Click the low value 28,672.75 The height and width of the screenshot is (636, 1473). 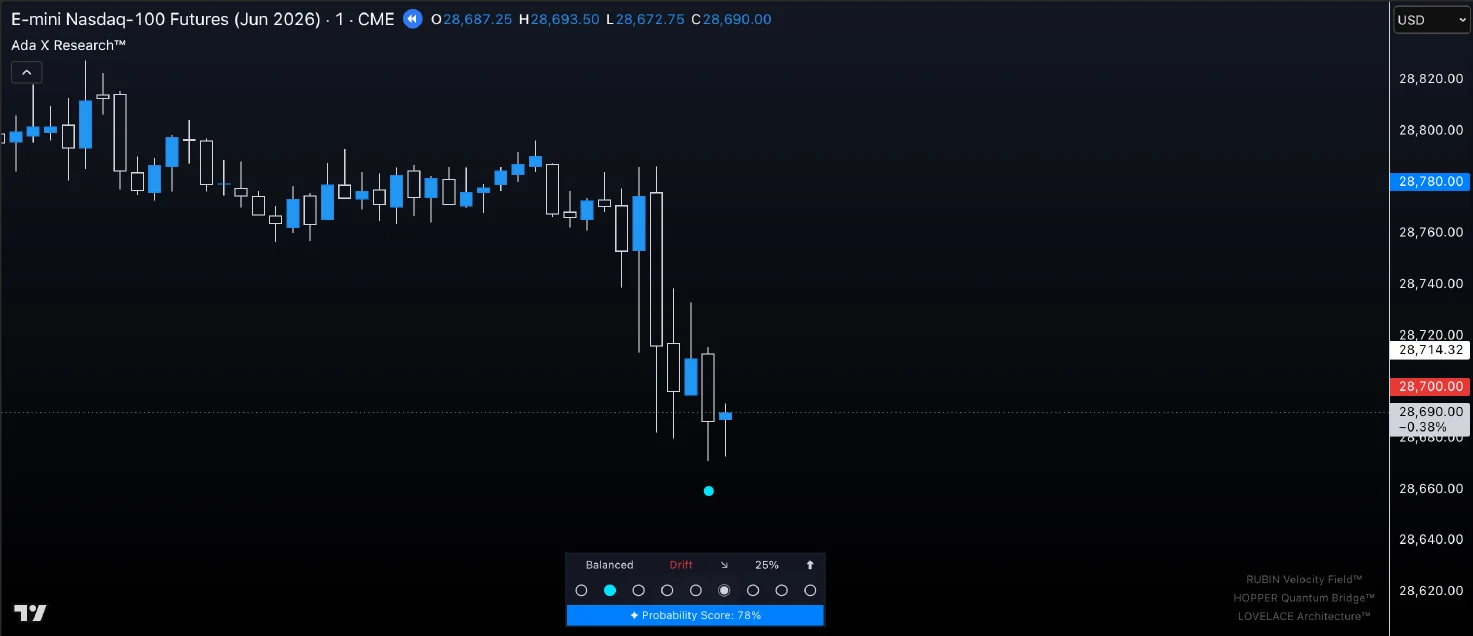(x=651, y=19)
